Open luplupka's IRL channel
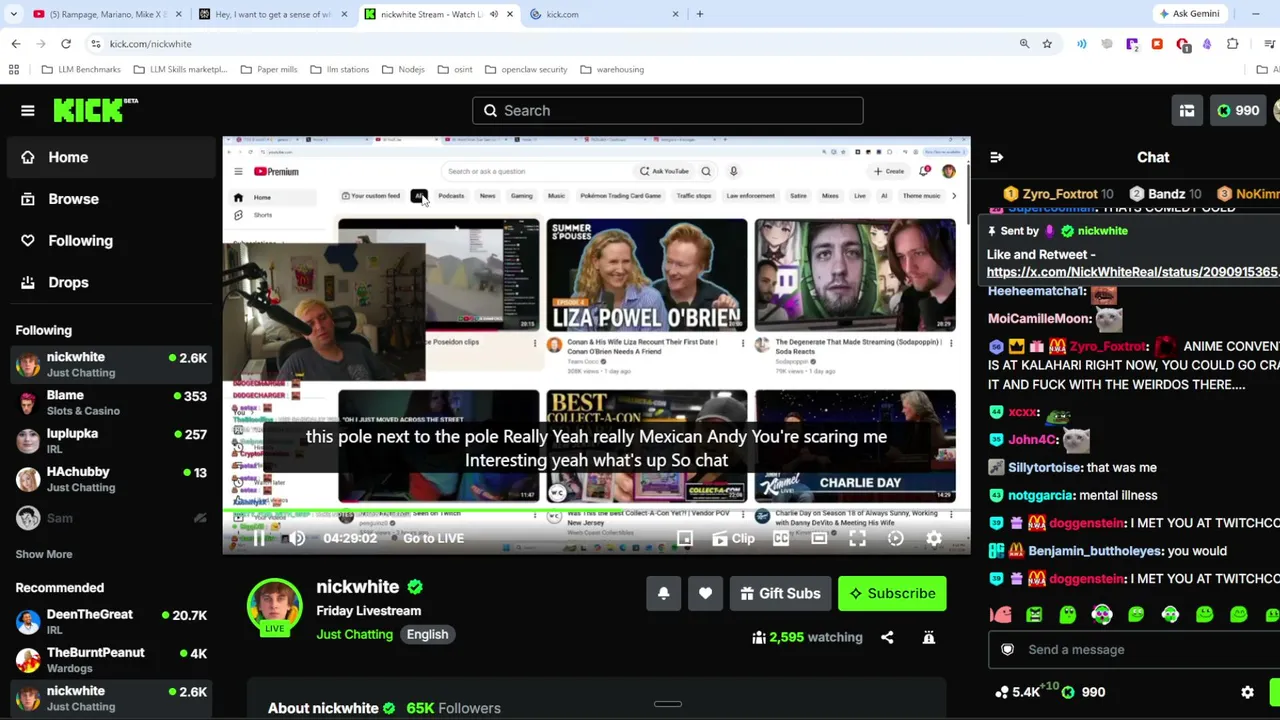The width and height of the screenshot is (1280, 720). click(x=110, y=441)
